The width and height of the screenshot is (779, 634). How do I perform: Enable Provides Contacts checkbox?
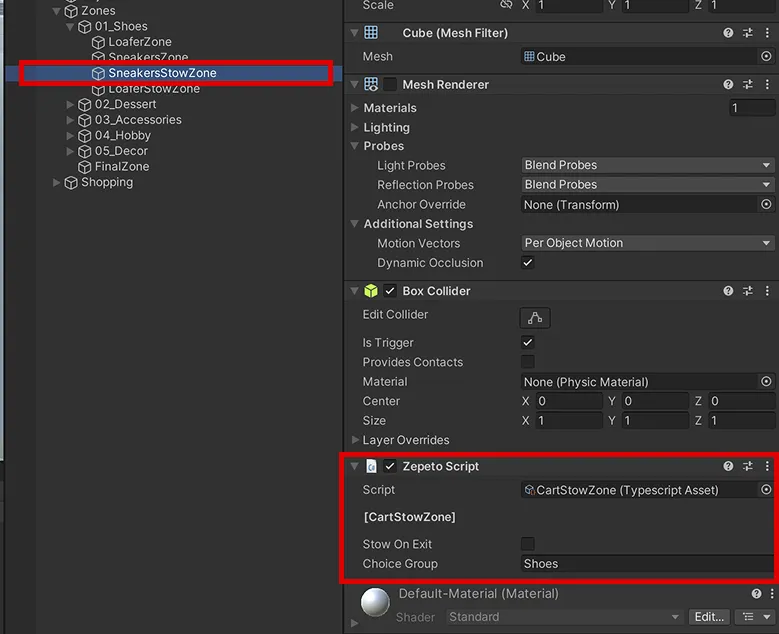(528, 362)
